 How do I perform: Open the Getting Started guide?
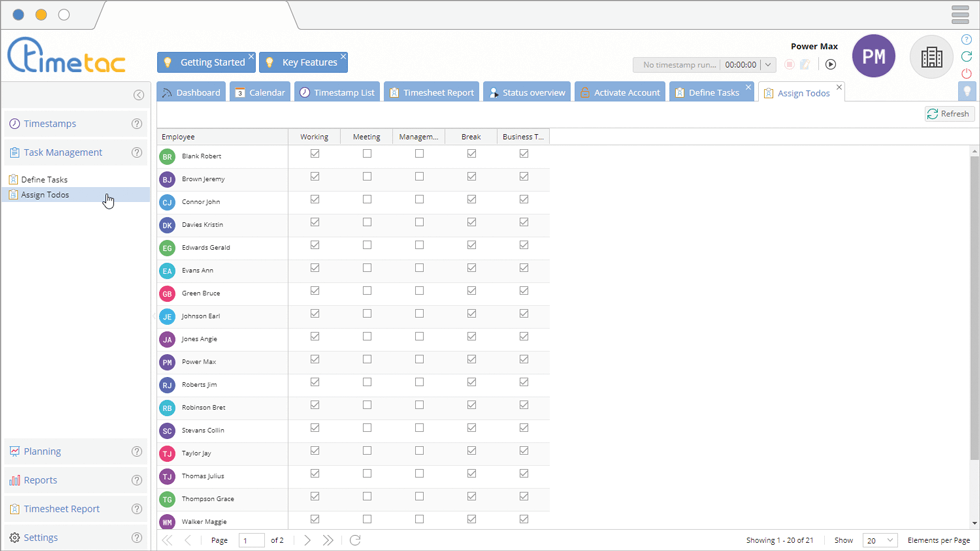coord(206,62)
